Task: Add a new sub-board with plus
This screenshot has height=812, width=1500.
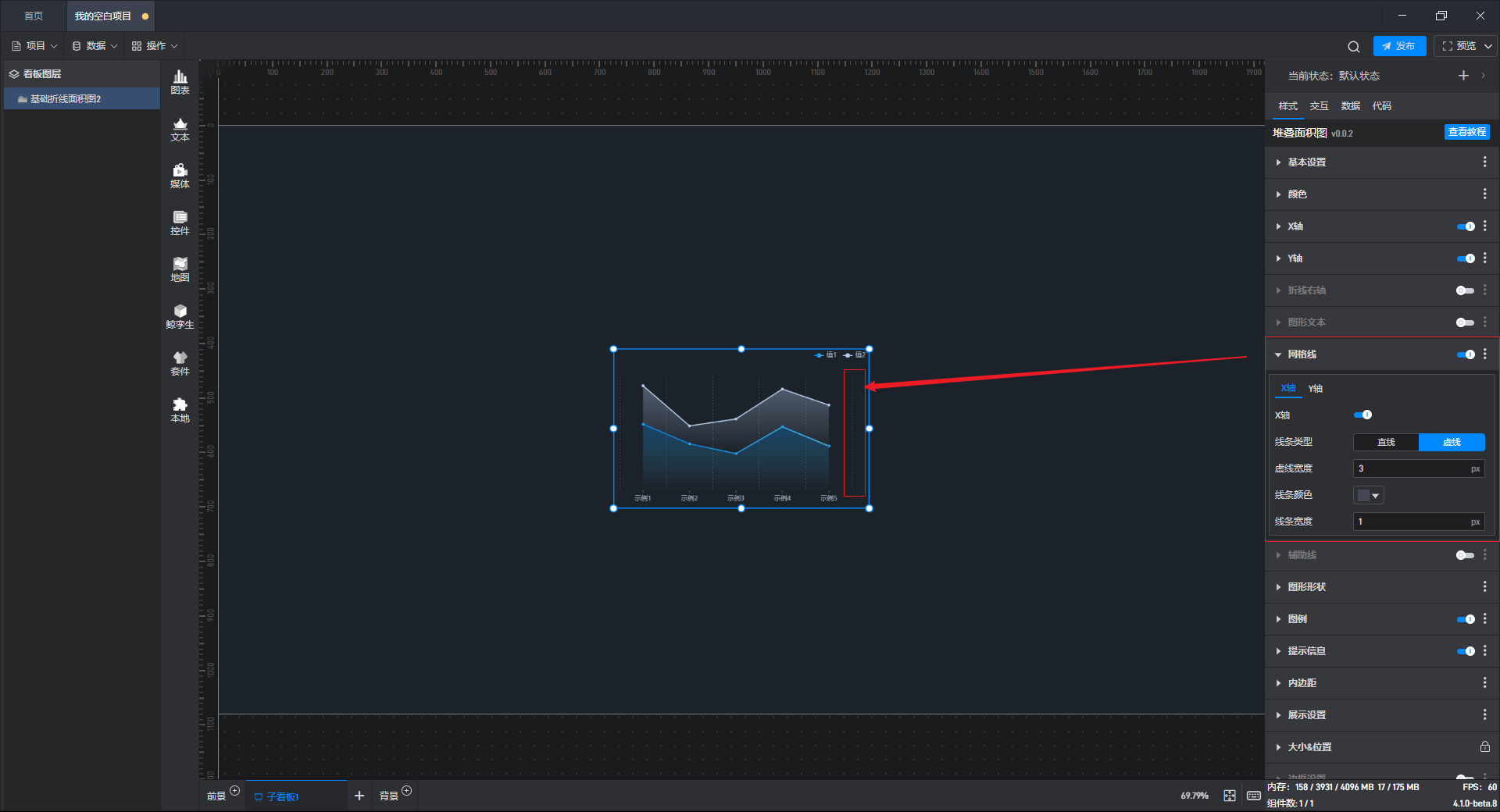Action: pos(359,796)
